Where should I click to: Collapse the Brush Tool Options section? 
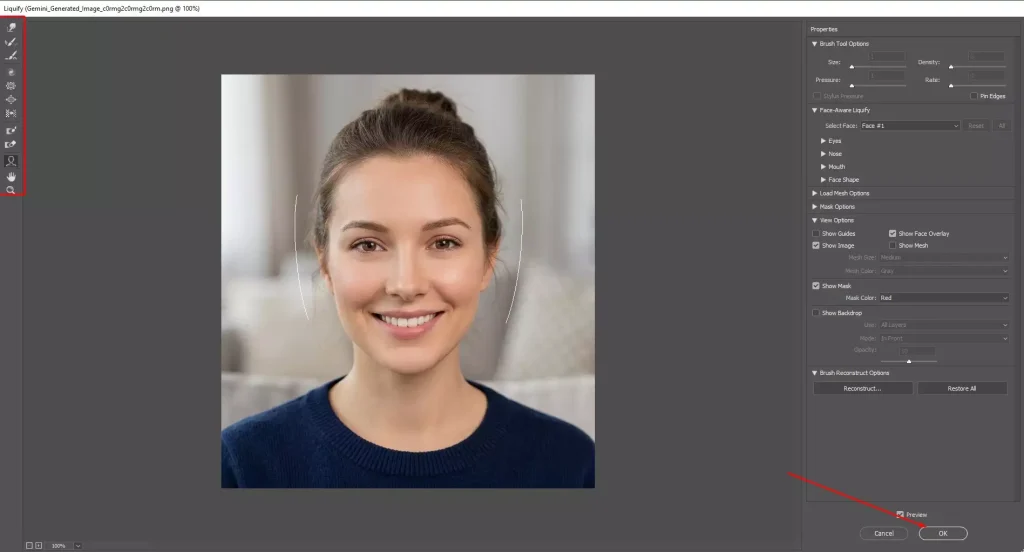(x=814, y=44)
